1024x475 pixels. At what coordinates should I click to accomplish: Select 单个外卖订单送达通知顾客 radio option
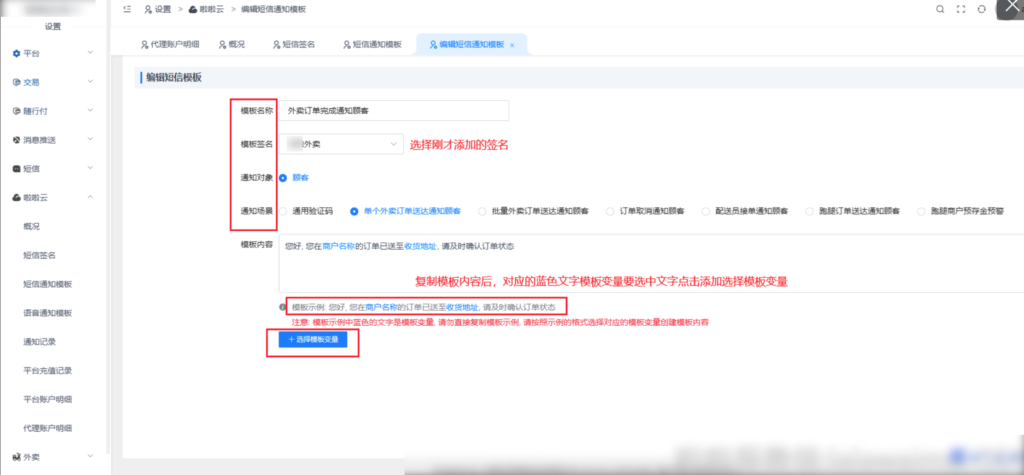click(x=354, y=211)
